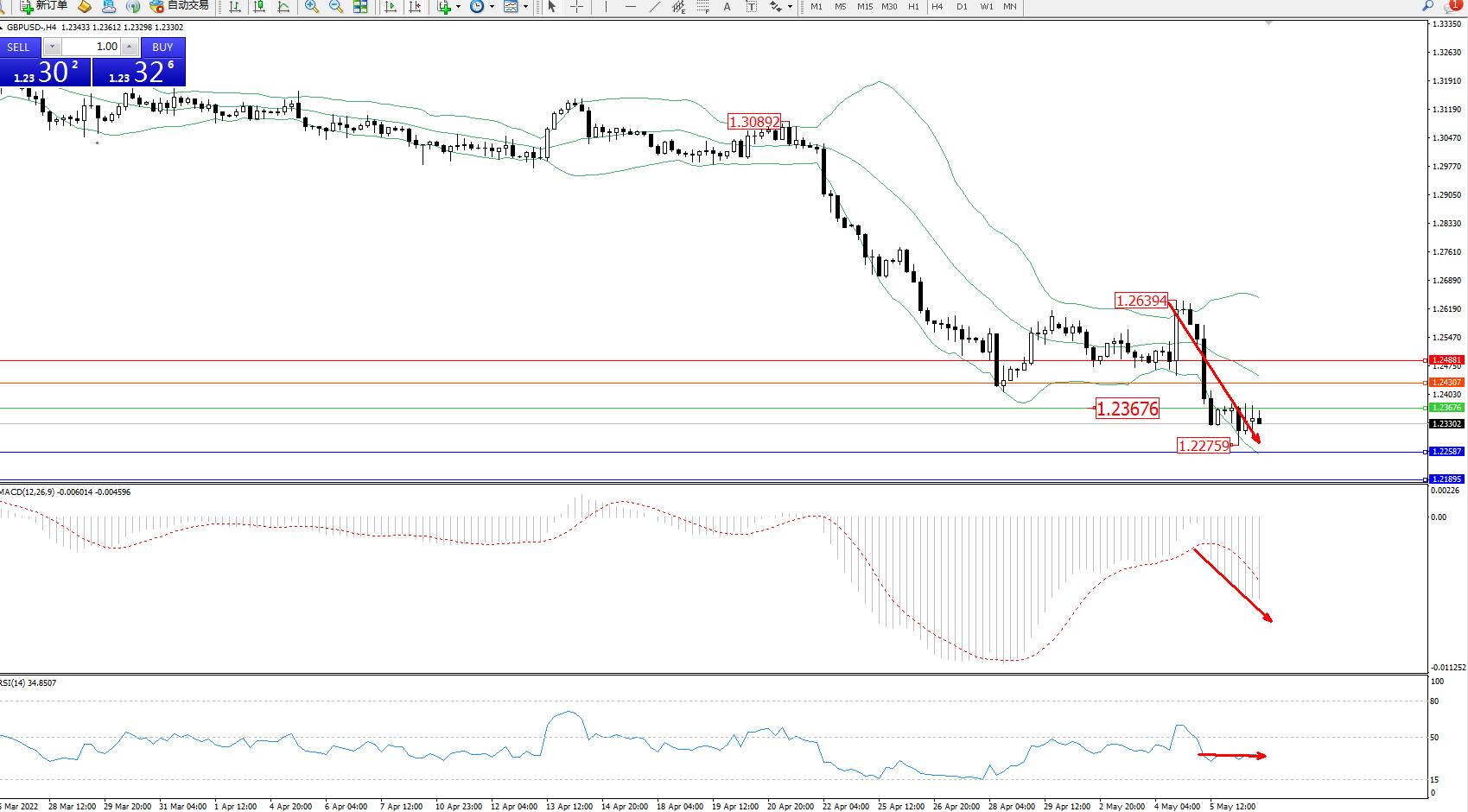Open the tile windows grid icon
Viewport: 1468px width, 812px height.
click(x=360, y=7)
